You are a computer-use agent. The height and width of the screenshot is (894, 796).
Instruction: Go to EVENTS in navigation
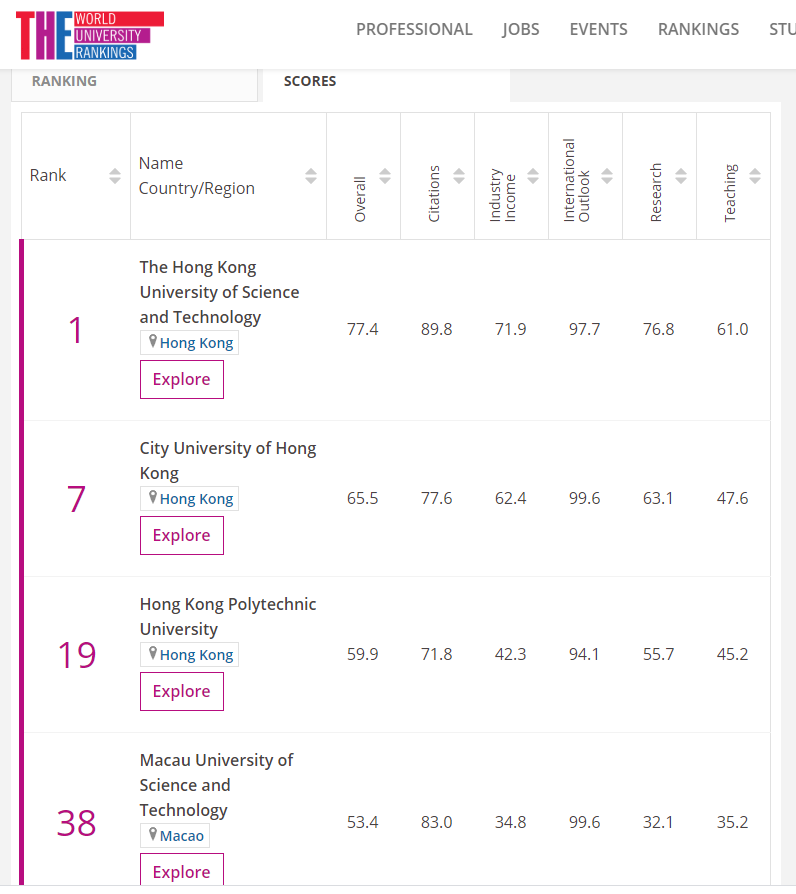(x=598, y=29)
